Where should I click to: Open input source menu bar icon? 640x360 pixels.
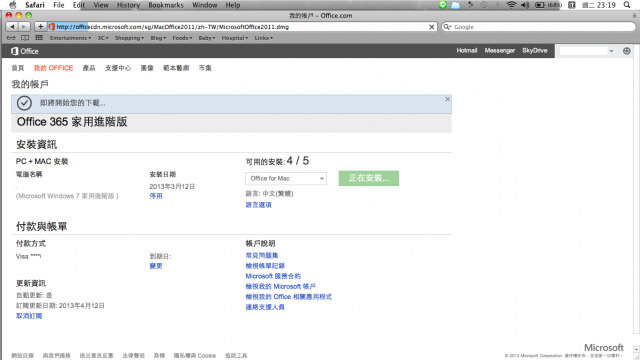pyautogui.click(x=571, y=5)
